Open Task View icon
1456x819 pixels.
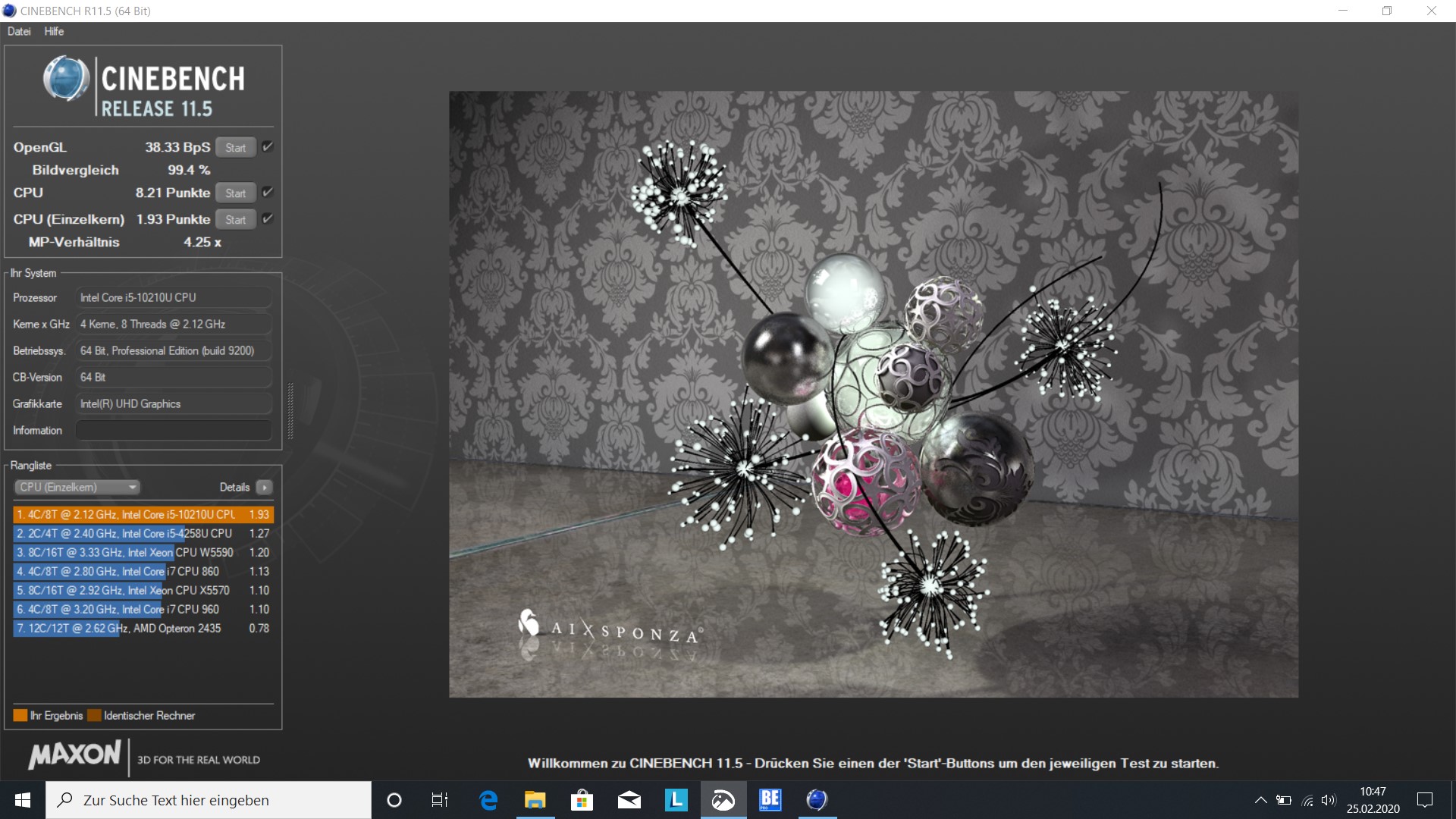pos(440,800)
